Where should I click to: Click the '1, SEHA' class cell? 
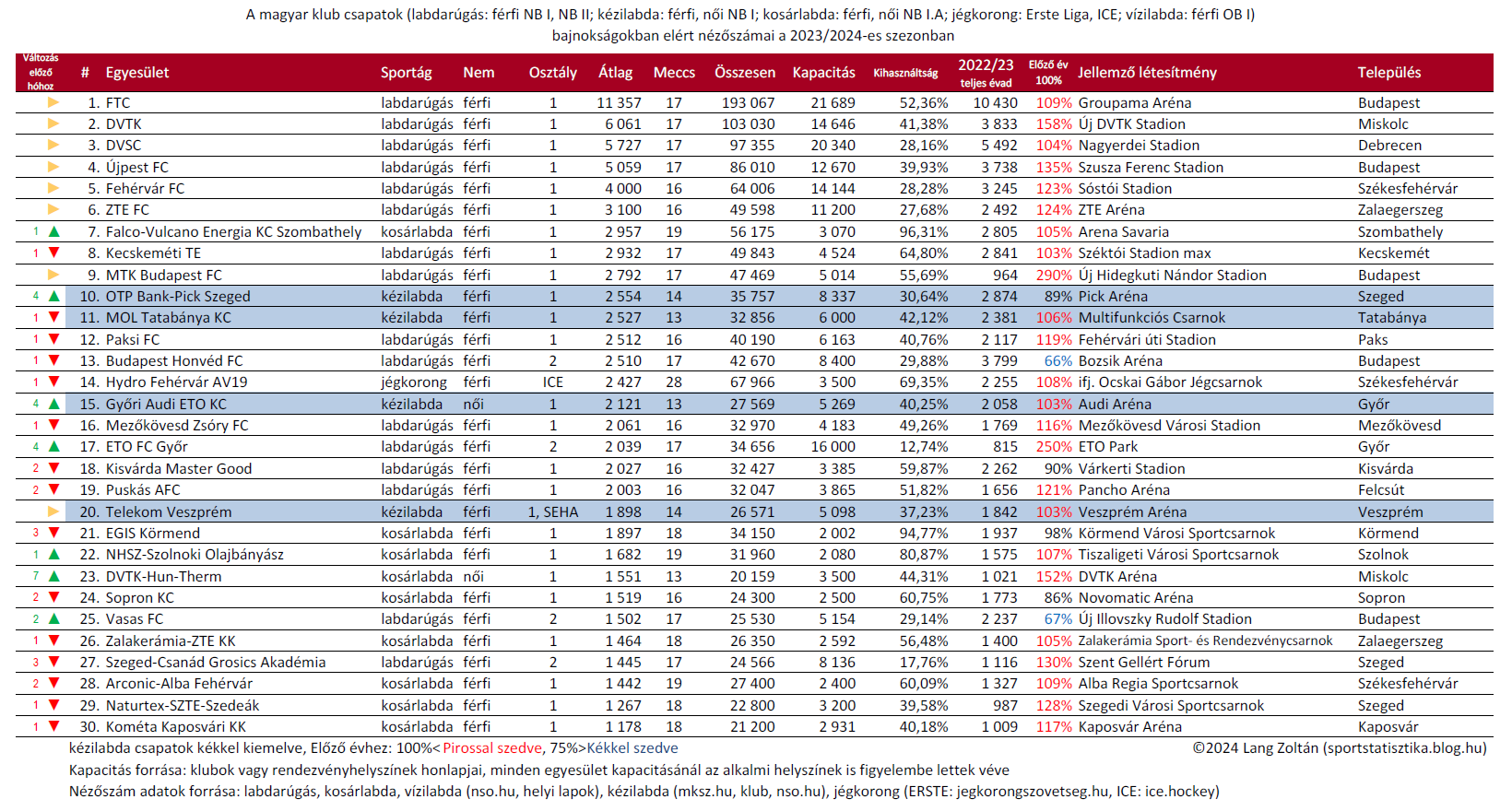pyautogui.click(x=553, y=511)
